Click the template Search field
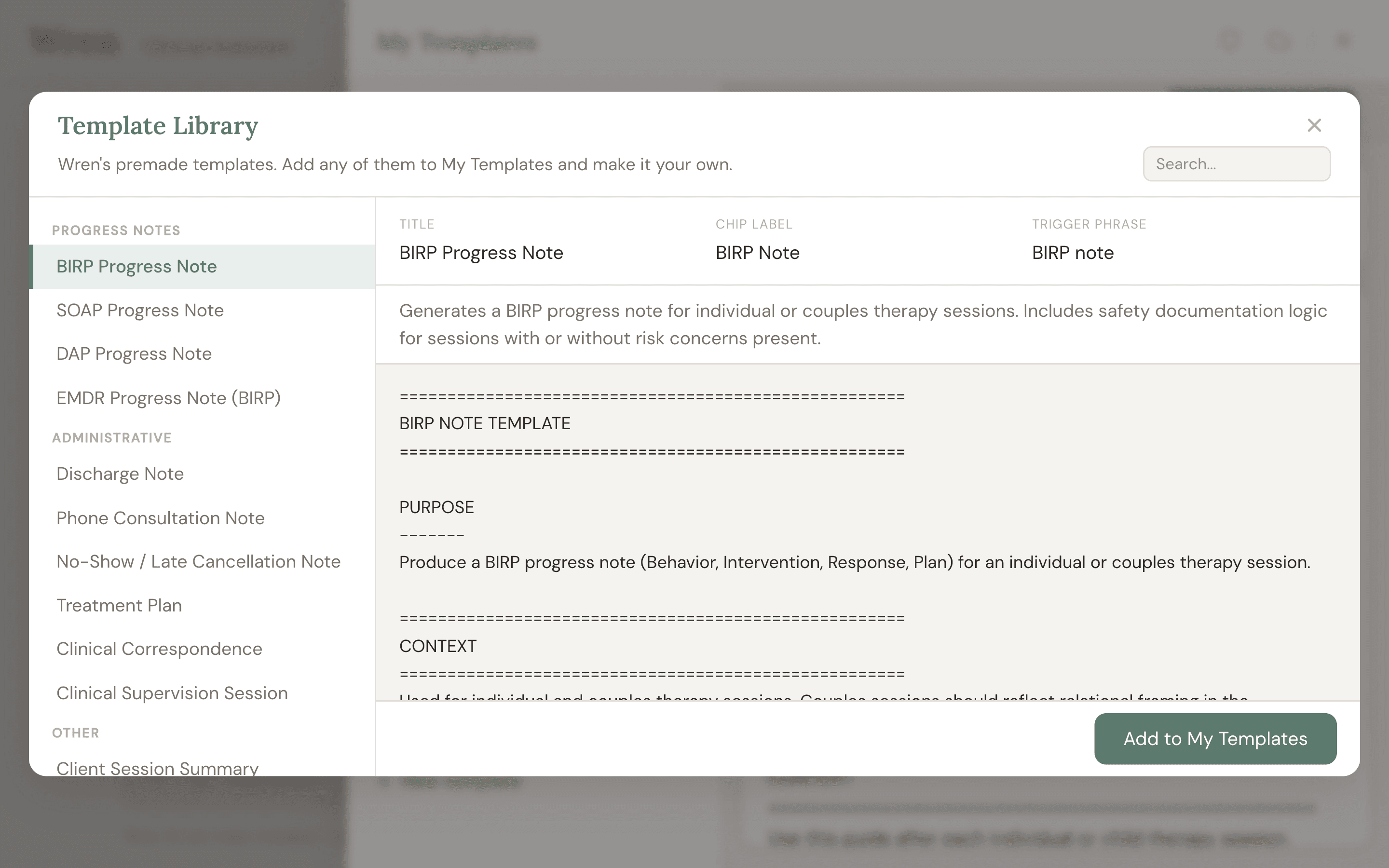 coord(1236,163)
